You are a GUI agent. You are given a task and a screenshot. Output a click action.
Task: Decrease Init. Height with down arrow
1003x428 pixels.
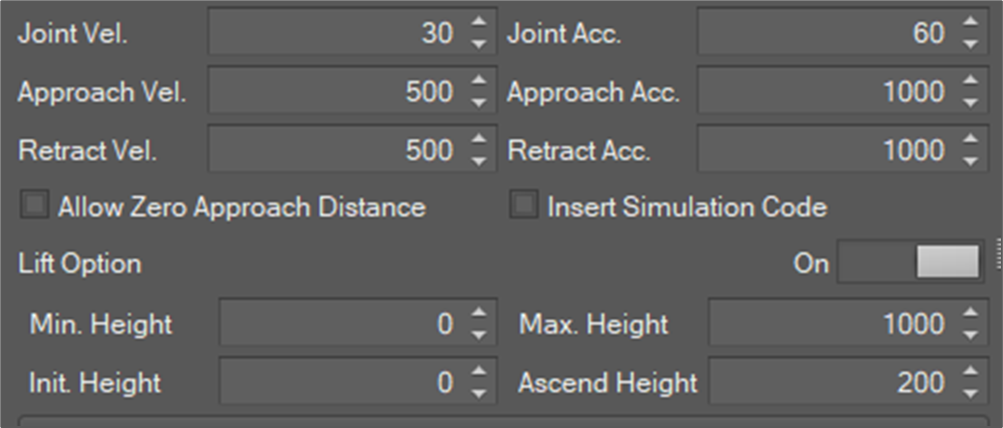(x=478, y=391)
